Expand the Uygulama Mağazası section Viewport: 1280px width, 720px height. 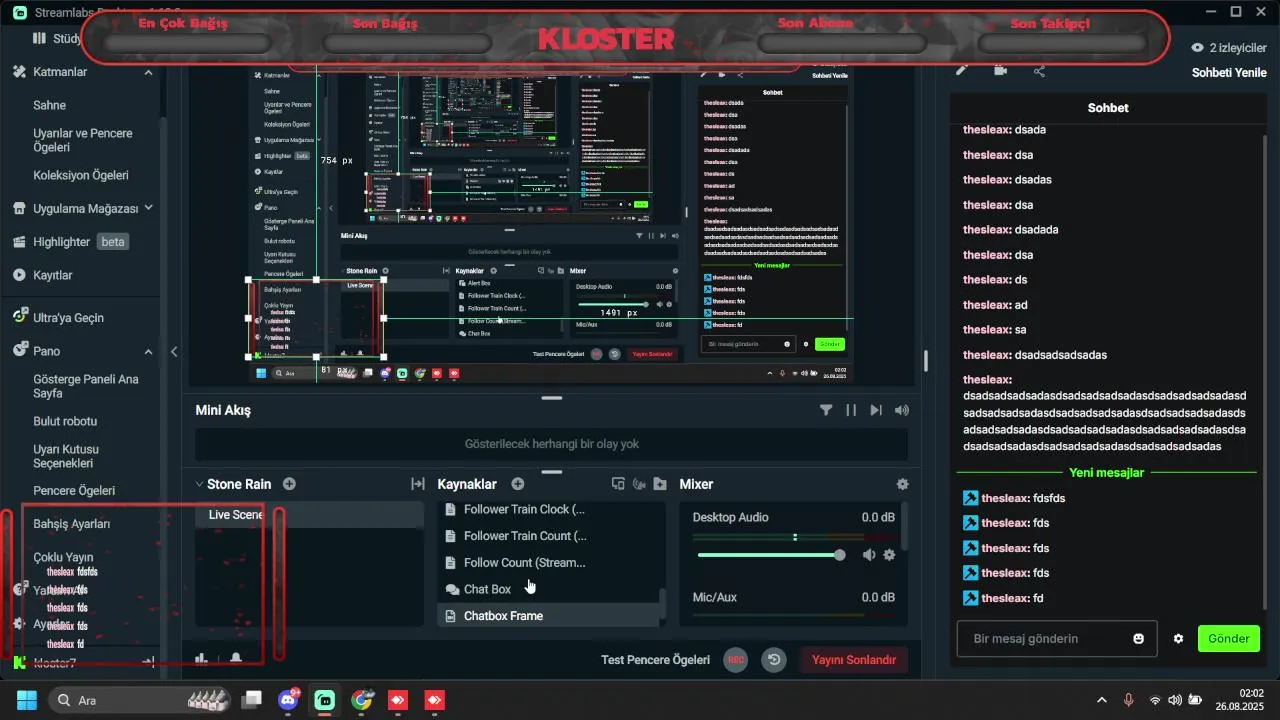point(148,208)
